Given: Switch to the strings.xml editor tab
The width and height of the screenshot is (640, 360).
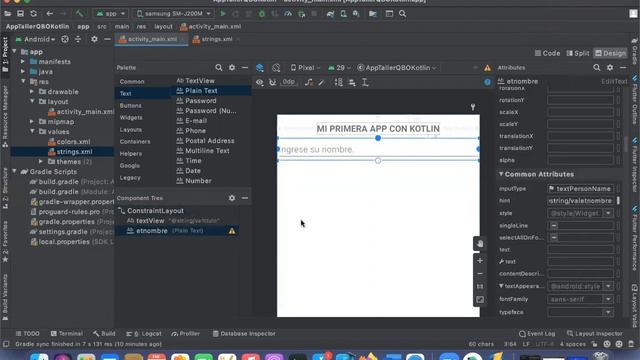Looking at the screenshot, I should [x=216, y=39].
